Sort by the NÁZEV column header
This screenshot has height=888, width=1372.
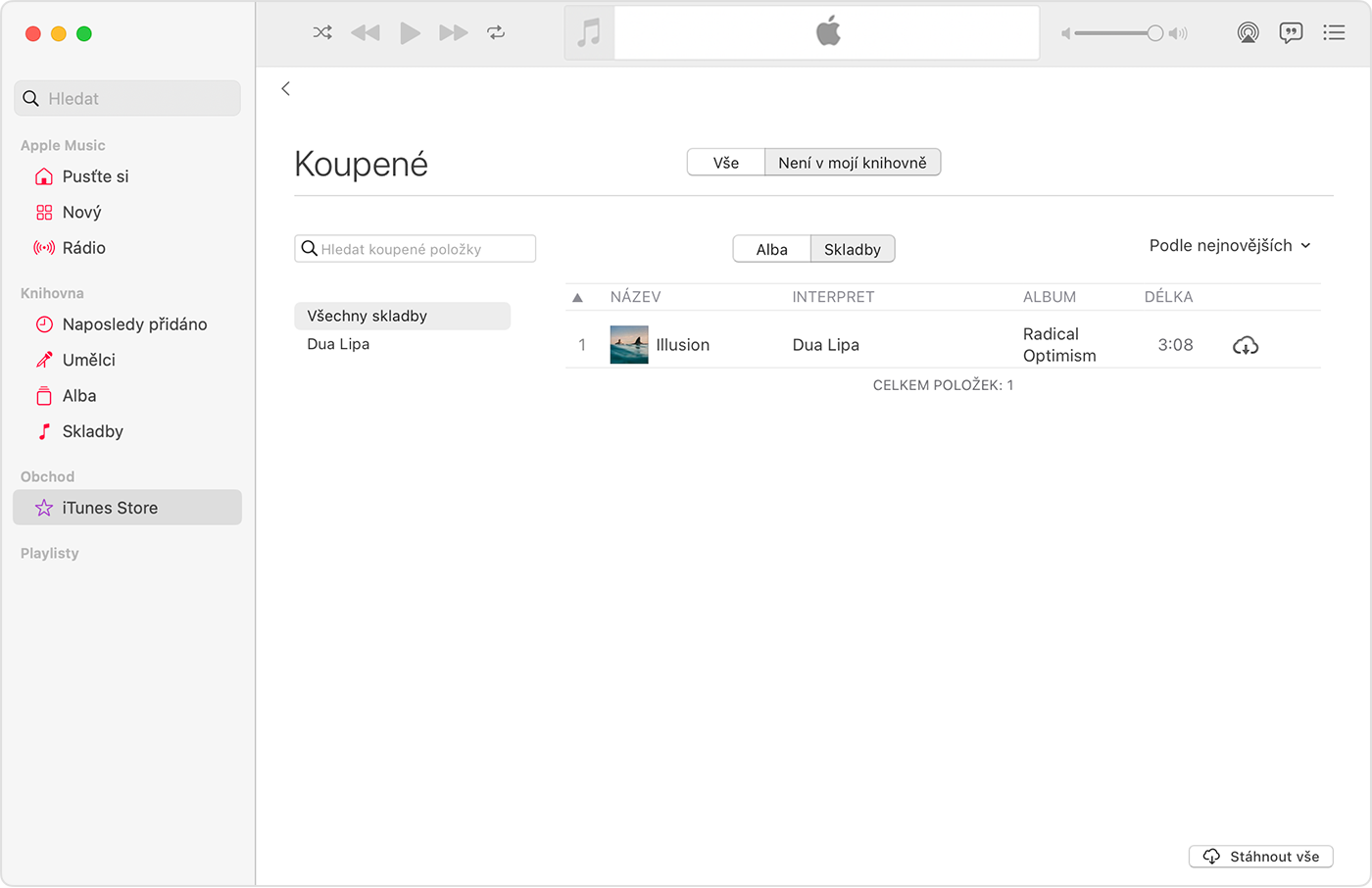(636, 297)
